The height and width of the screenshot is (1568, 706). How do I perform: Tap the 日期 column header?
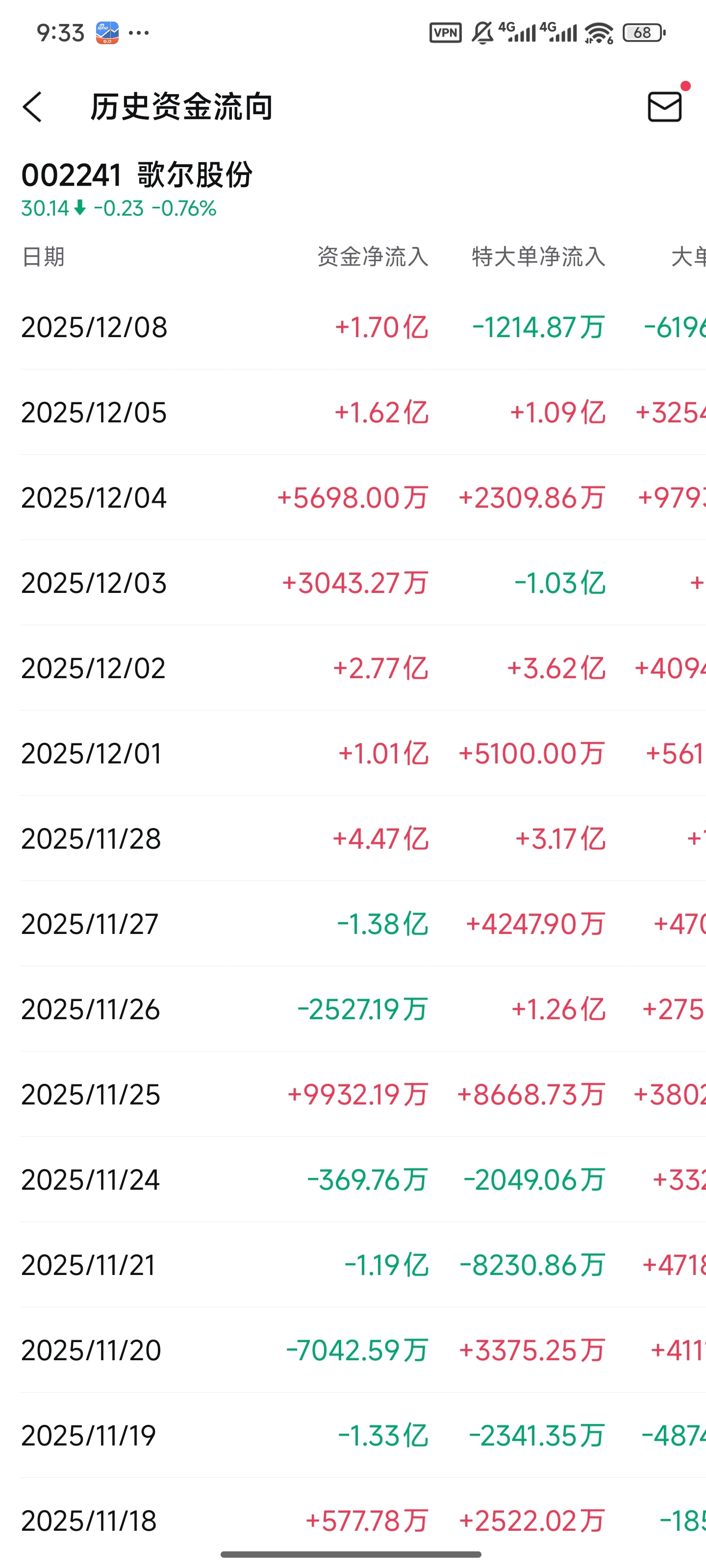click(43, 257)
